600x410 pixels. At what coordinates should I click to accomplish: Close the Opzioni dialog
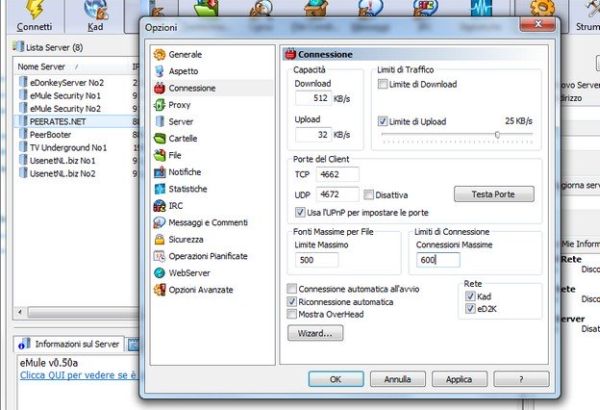tap(538, 25)
